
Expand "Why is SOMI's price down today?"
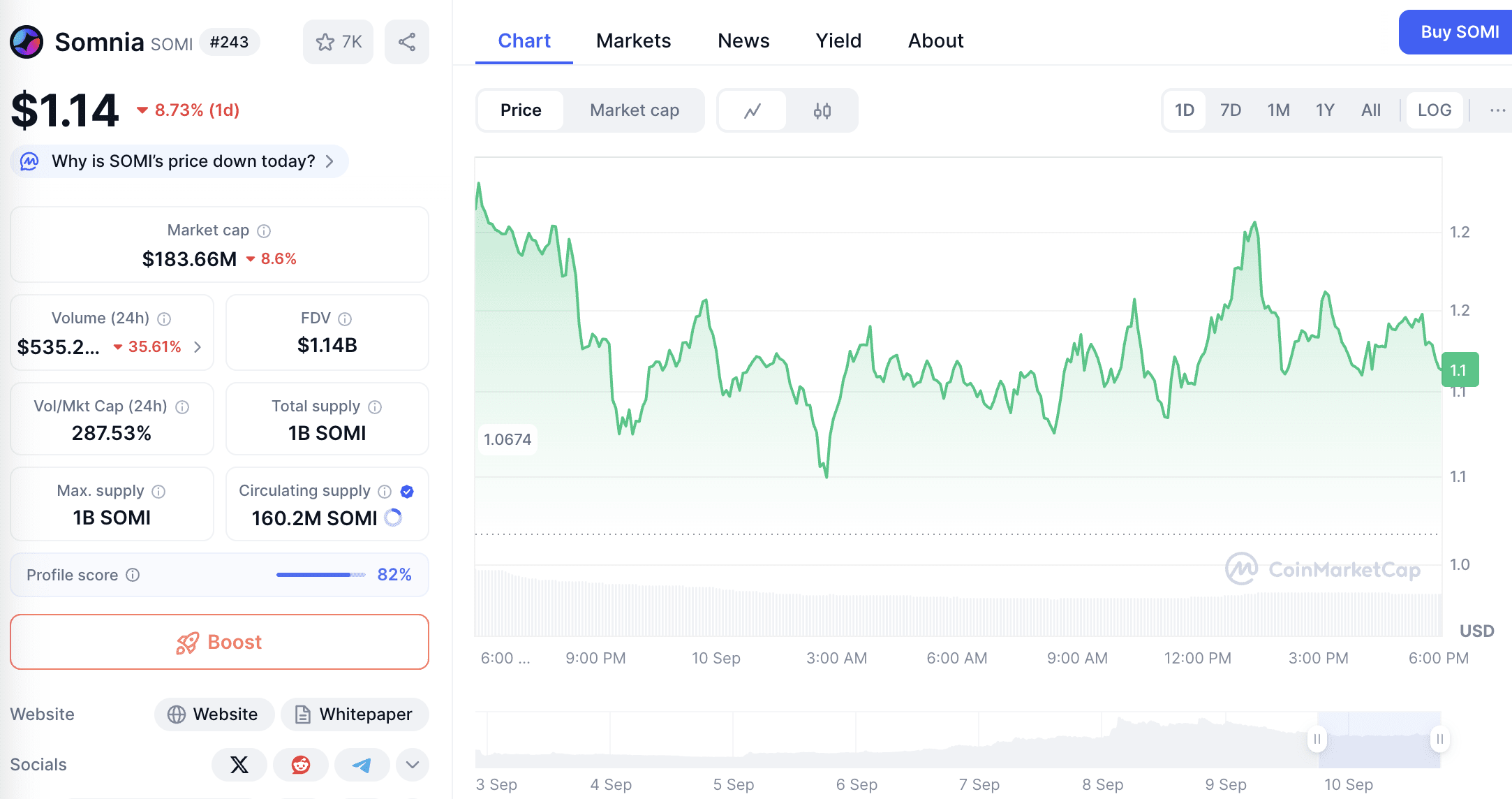[x=179, y=161]
